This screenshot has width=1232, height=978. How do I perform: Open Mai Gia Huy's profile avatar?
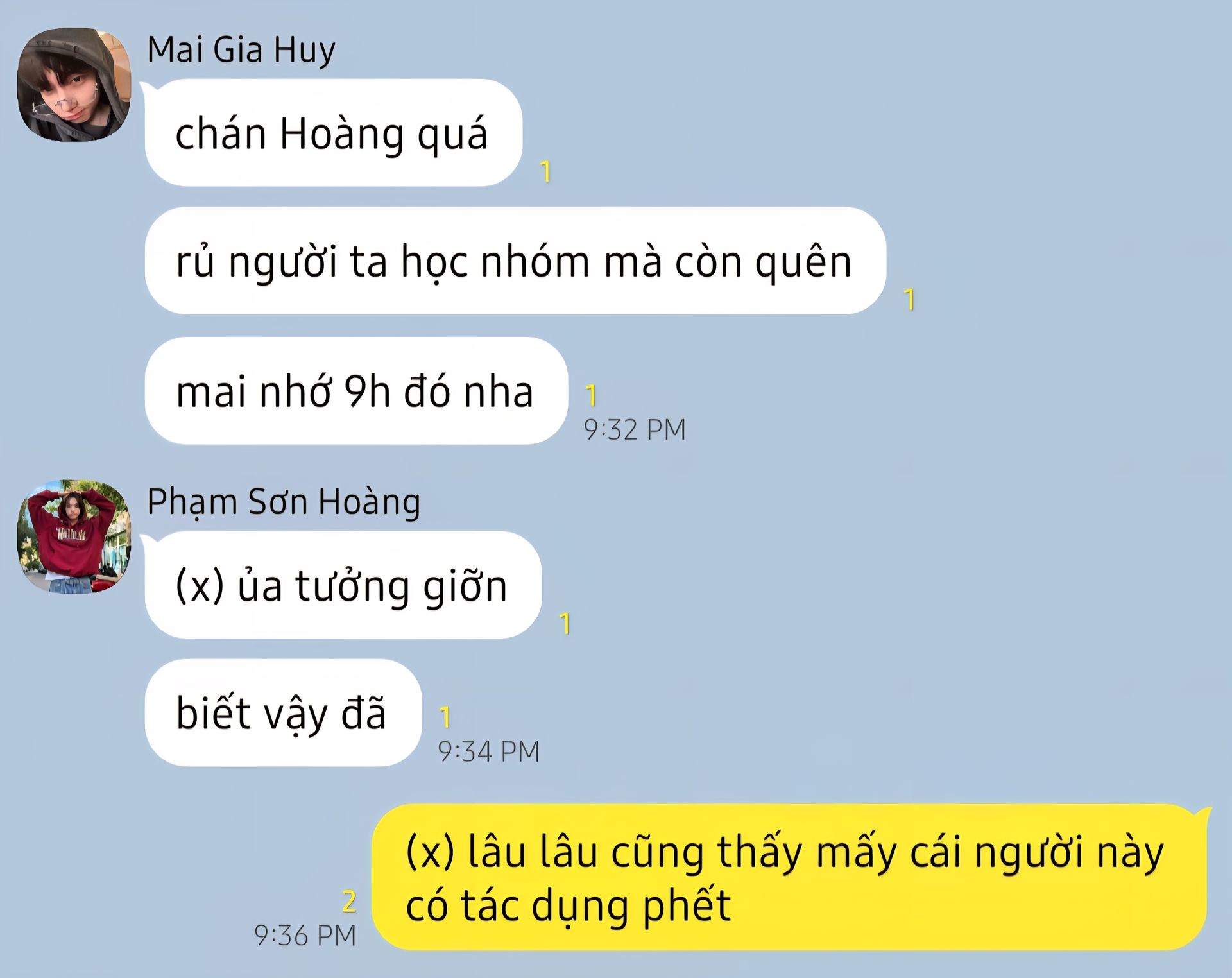click(74, 84)
